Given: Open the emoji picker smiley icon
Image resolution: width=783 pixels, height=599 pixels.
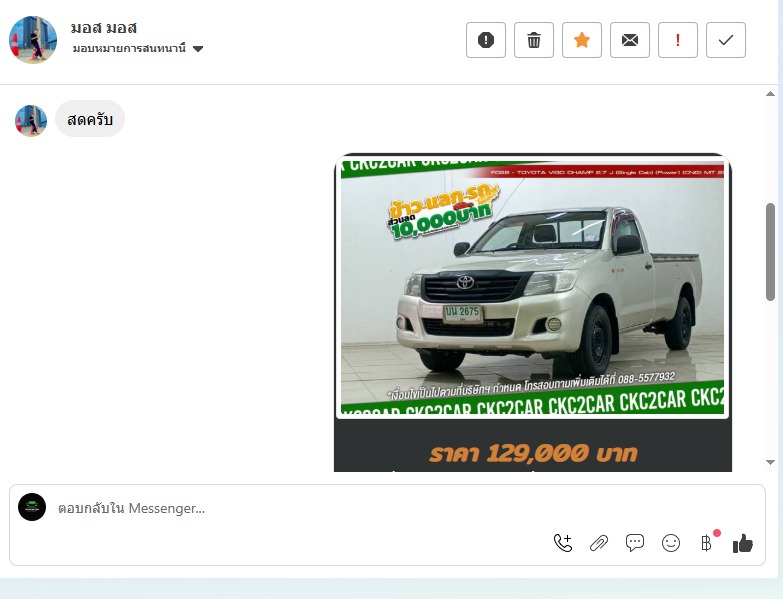Looking at the screenshot, I should 671,543.
